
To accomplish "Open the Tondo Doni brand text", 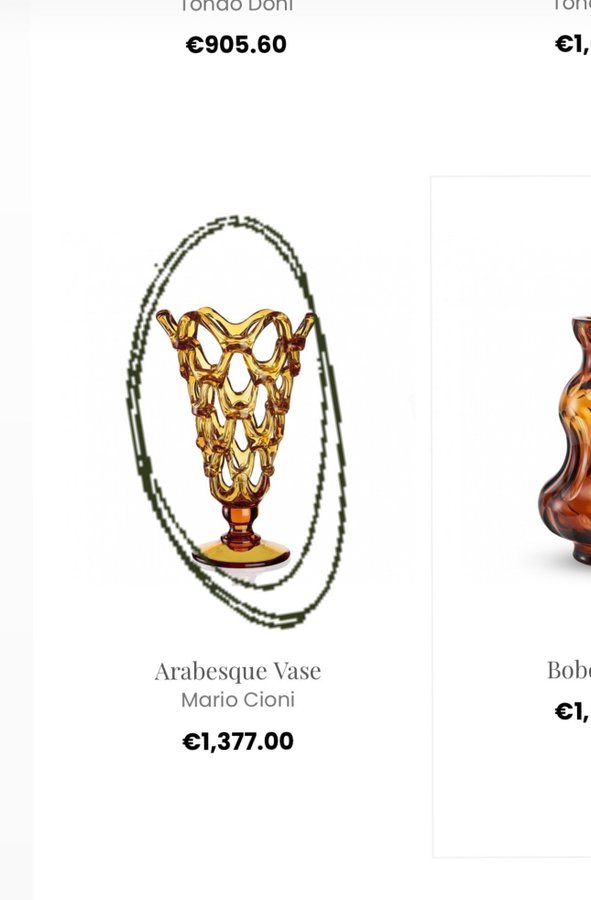I will pyautogui.click(x=236, y=6).
